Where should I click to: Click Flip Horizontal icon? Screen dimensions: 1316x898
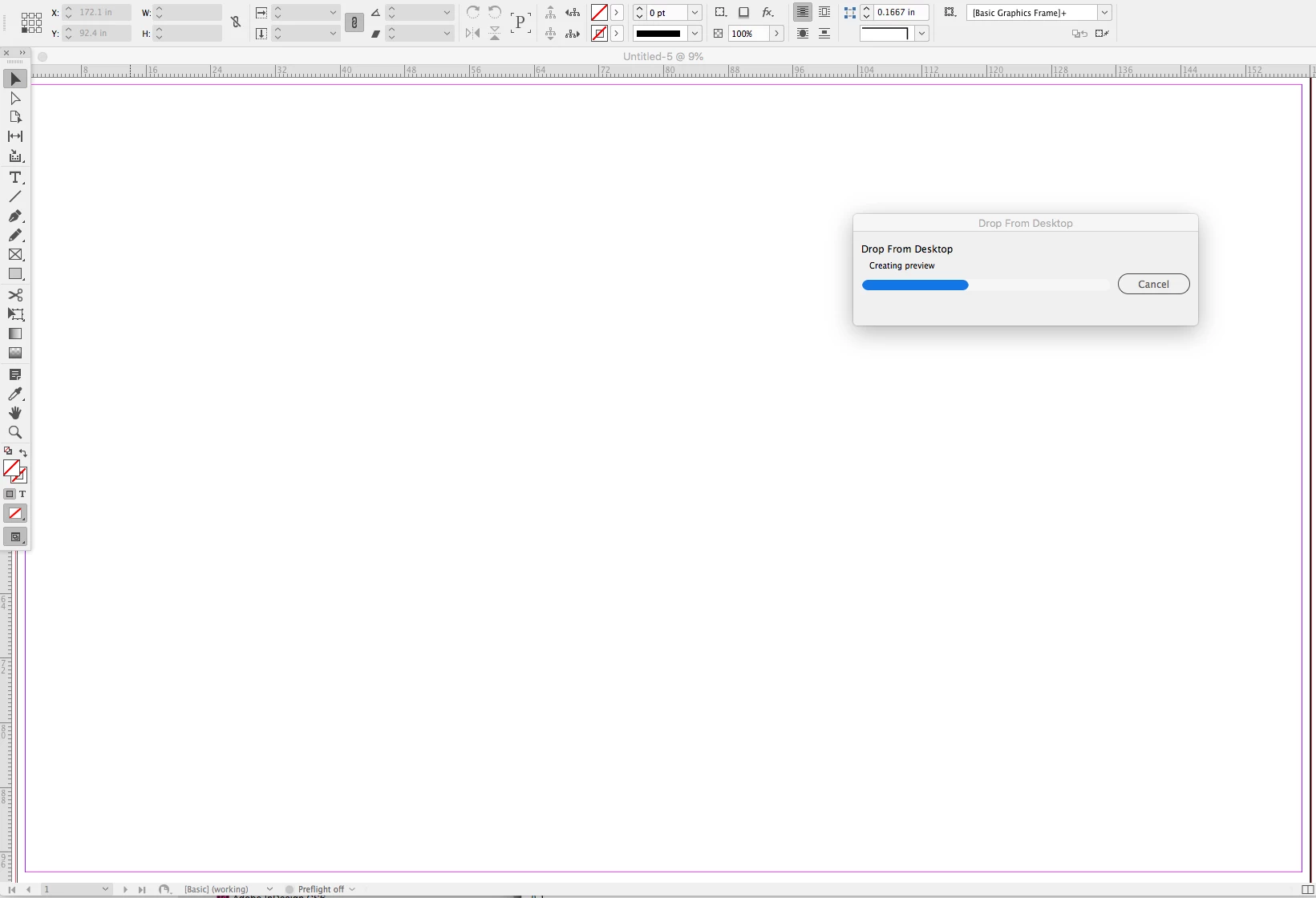click(x=473, y=34)
